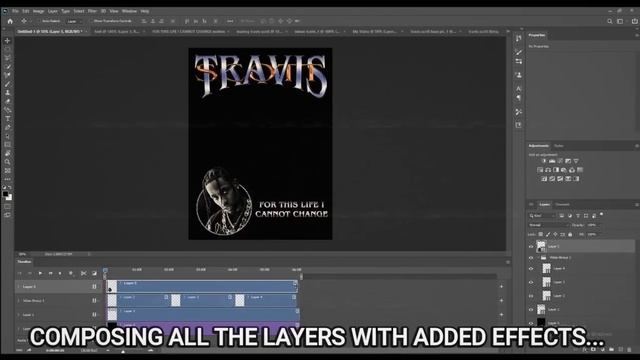Image resolution: width=640 pixels, height=360 pixels.
Task: Hide Video Group 1 in Layers panel
Action: pos(531,258)
